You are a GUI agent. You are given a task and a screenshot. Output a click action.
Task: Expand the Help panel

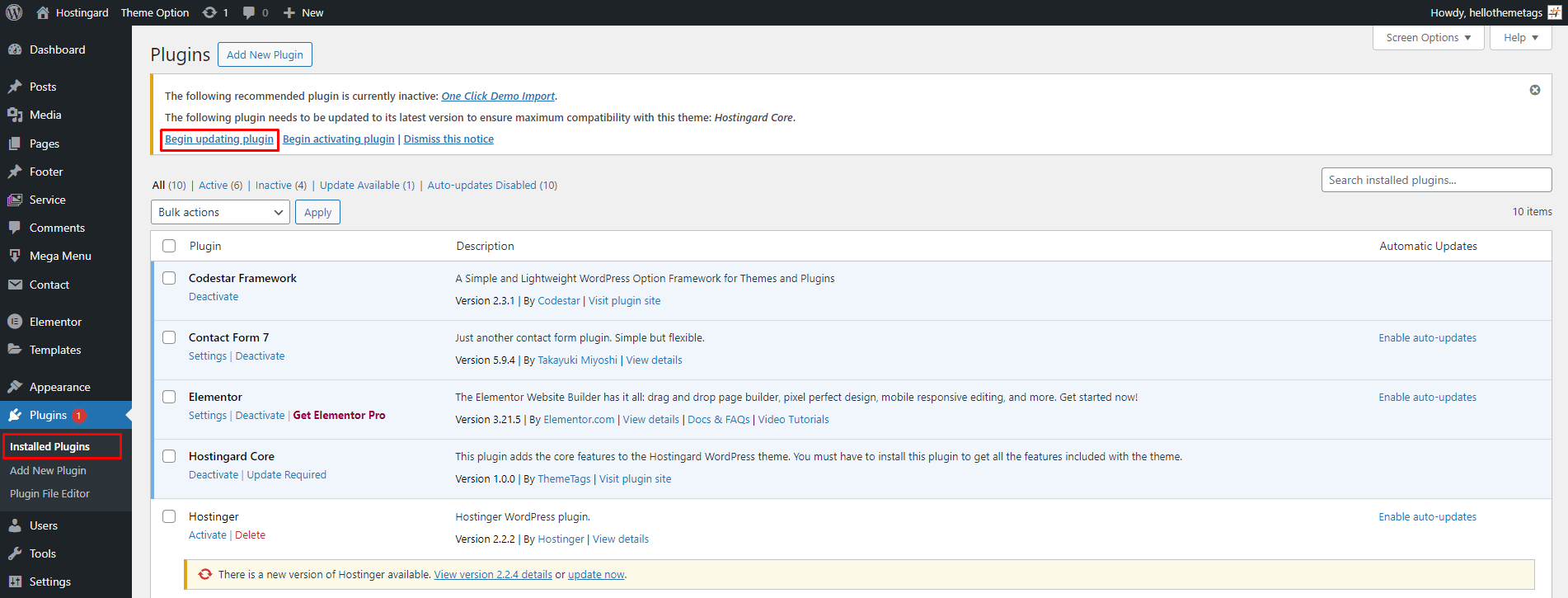1521,37
